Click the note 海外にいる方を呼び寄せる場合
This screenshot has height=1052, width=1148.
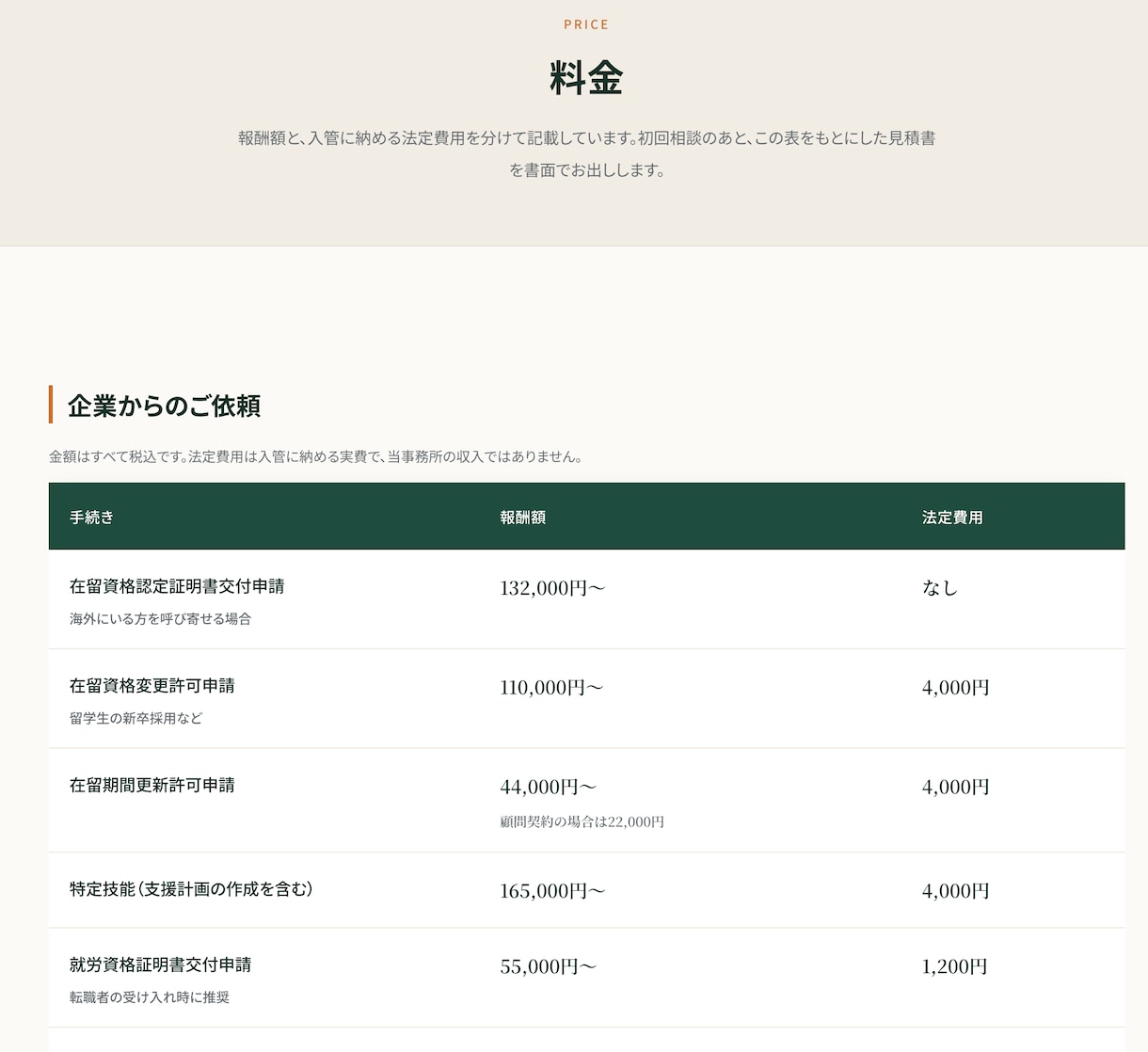(x=160, y=618)
